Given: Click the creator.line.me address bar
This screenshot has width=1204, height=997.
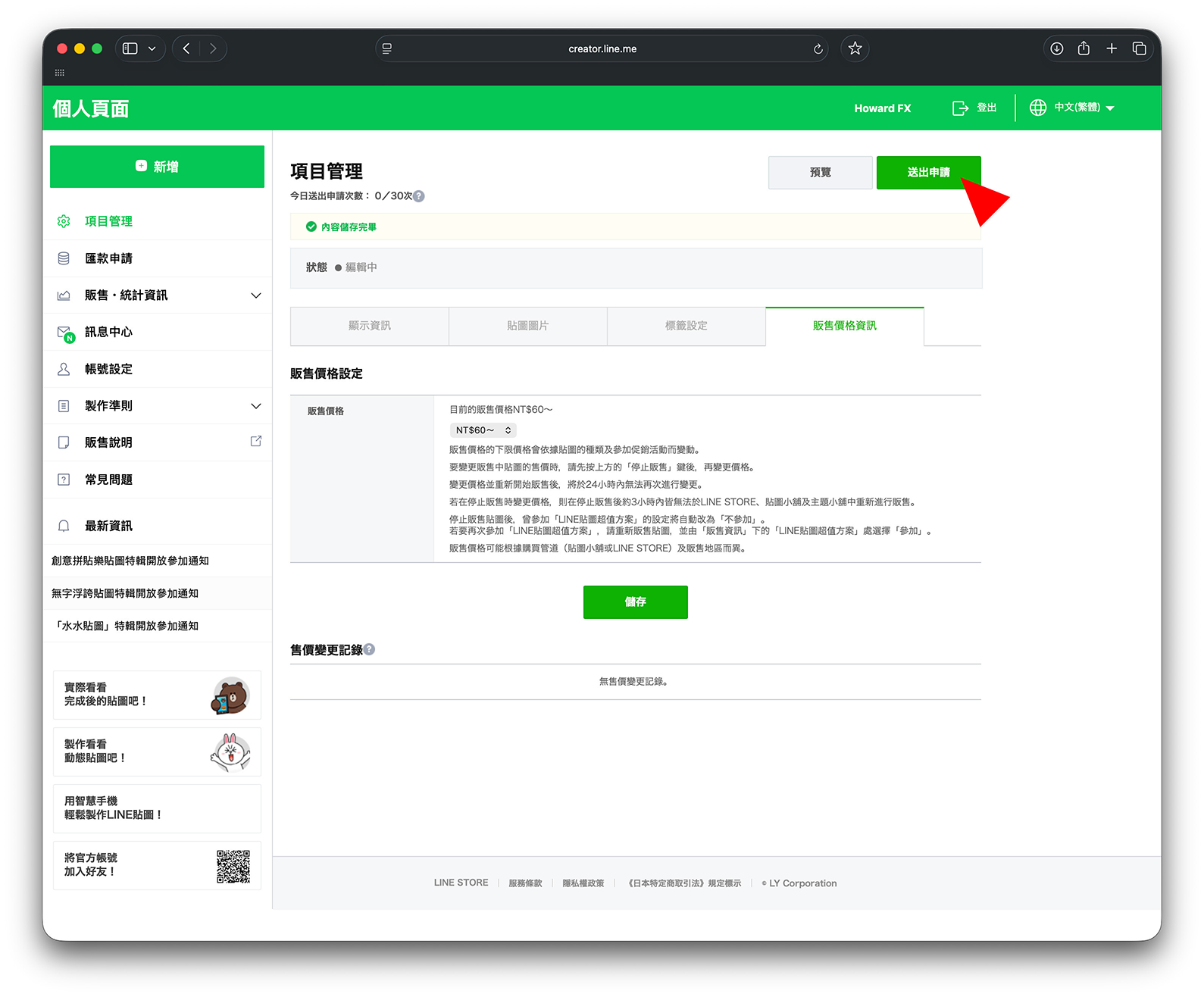Looking at the screenshot, I should (x=602, y=48).
